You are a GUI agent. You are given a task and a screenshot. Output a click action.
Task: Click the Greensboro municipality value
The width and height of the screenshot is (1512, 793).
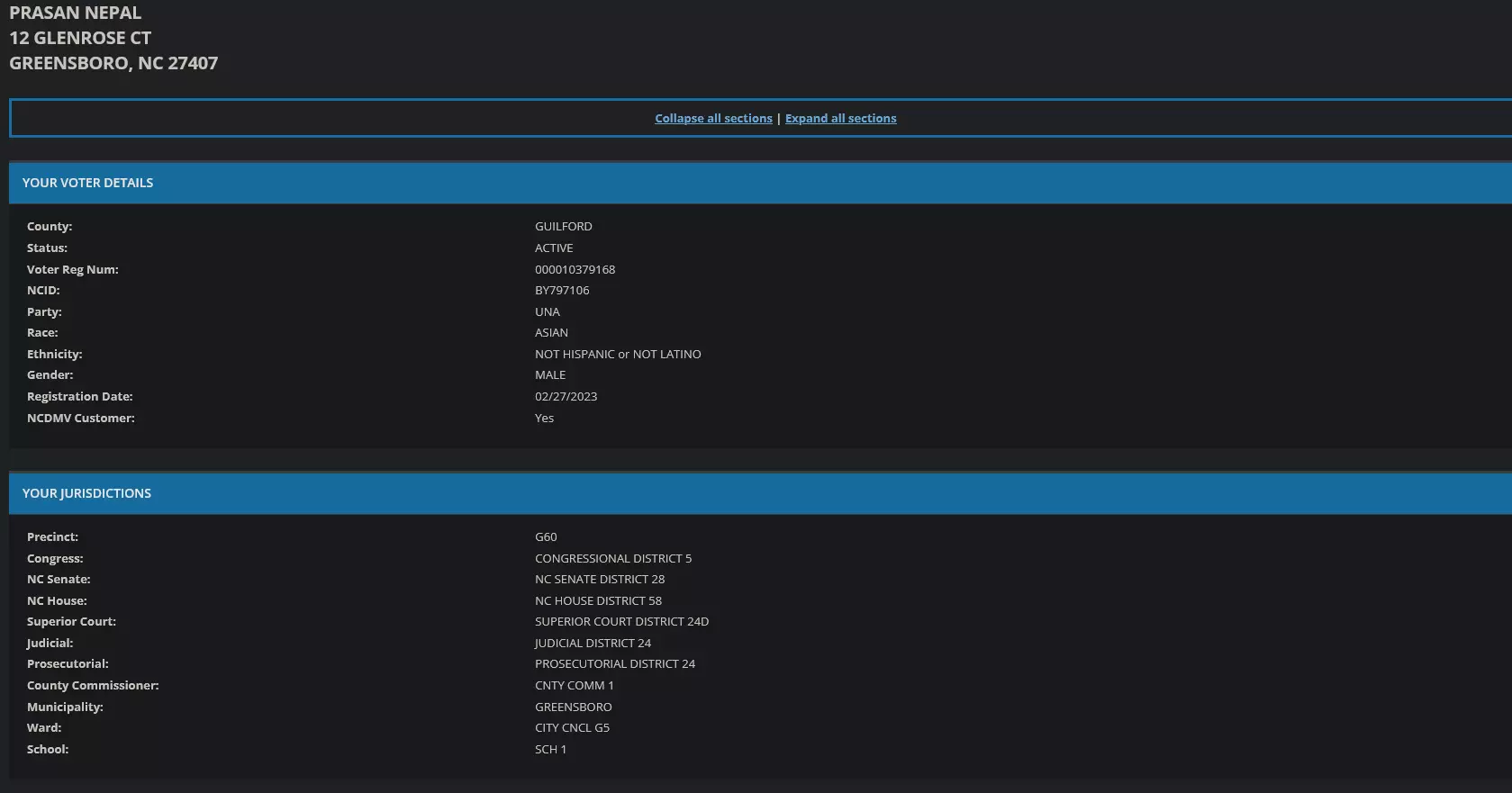573,707
